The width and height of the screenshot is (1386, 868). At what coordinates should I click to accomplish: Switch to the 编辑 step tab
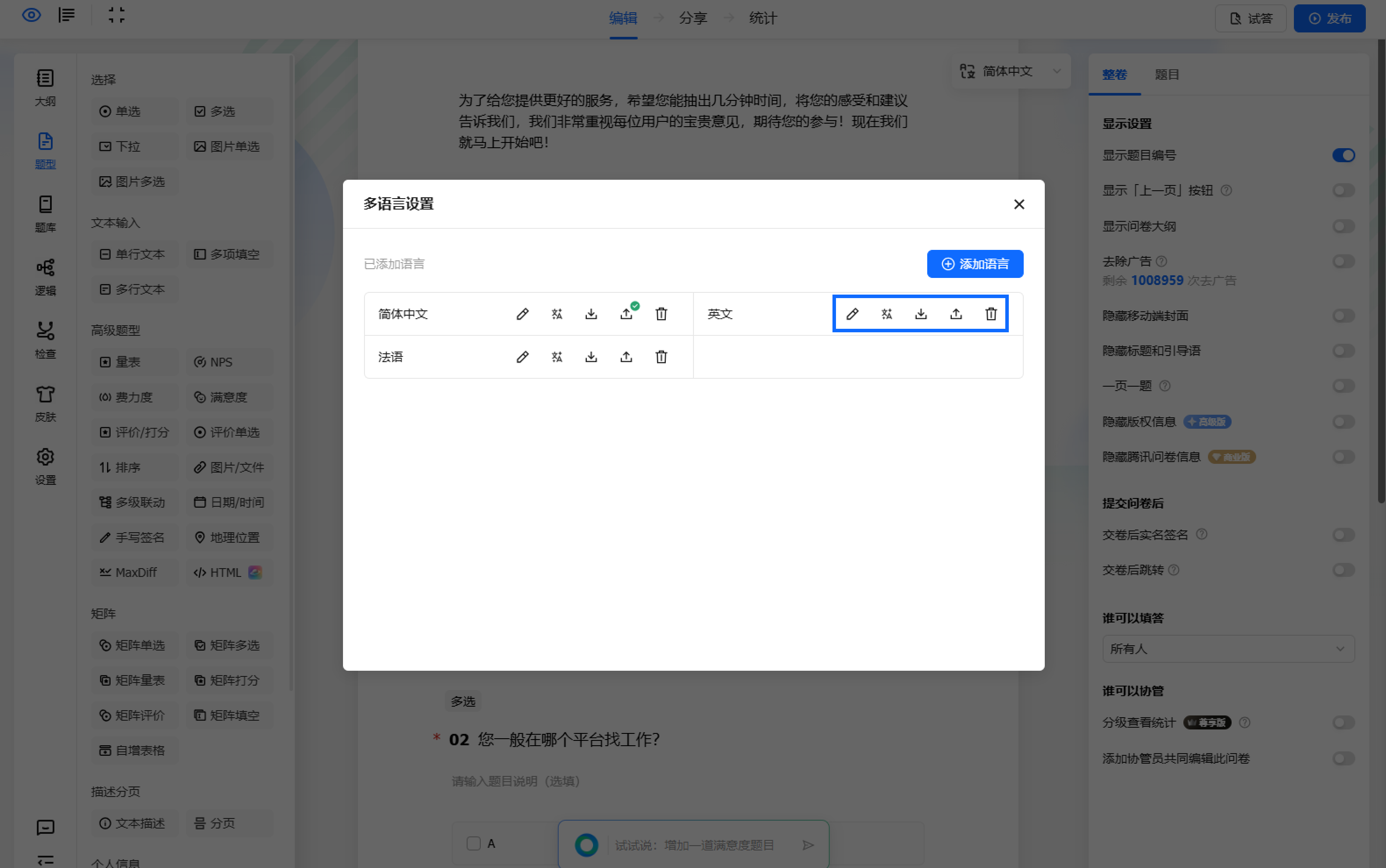coord(623,18)
